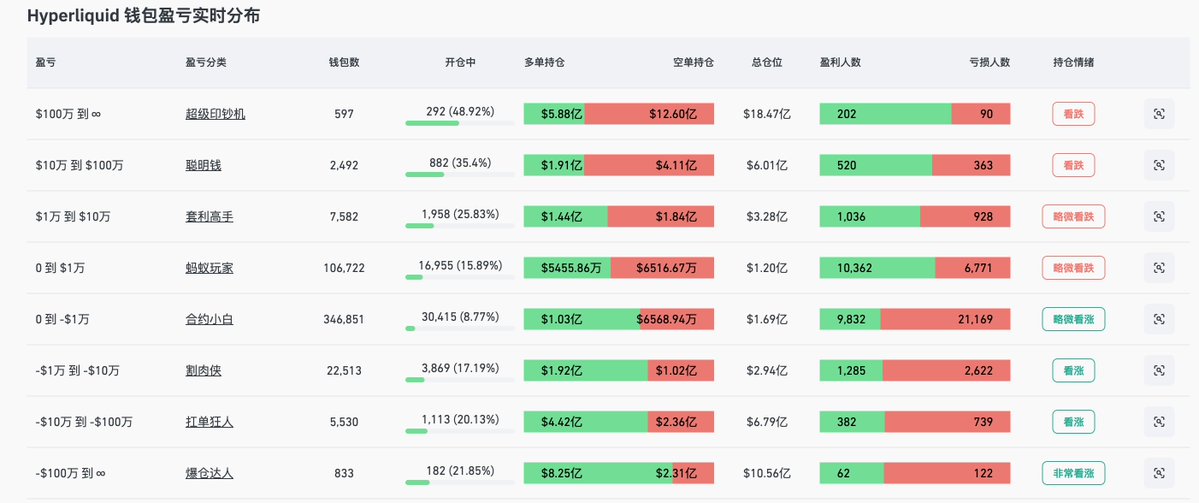Click the 多单持仓 column header
The height and width of the screenshot is (503, 1199).
pos(544,63)
